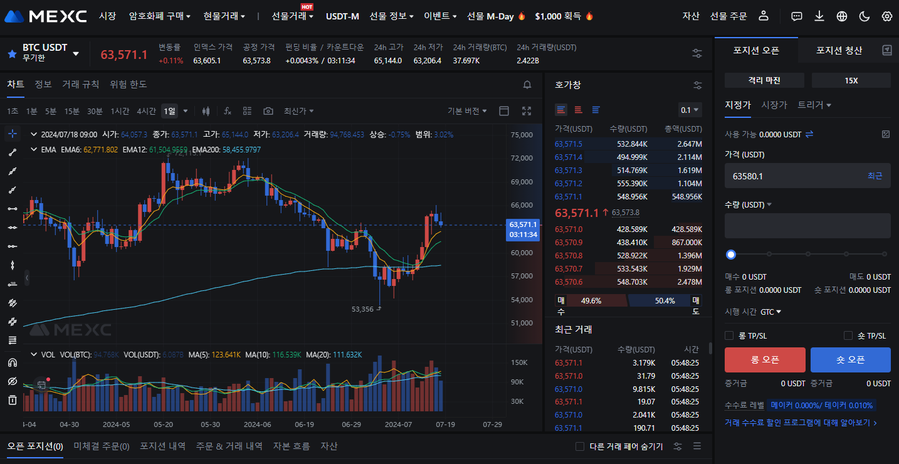Click the price input field
This screenshot has height=464, width=899.
[807, 176]
